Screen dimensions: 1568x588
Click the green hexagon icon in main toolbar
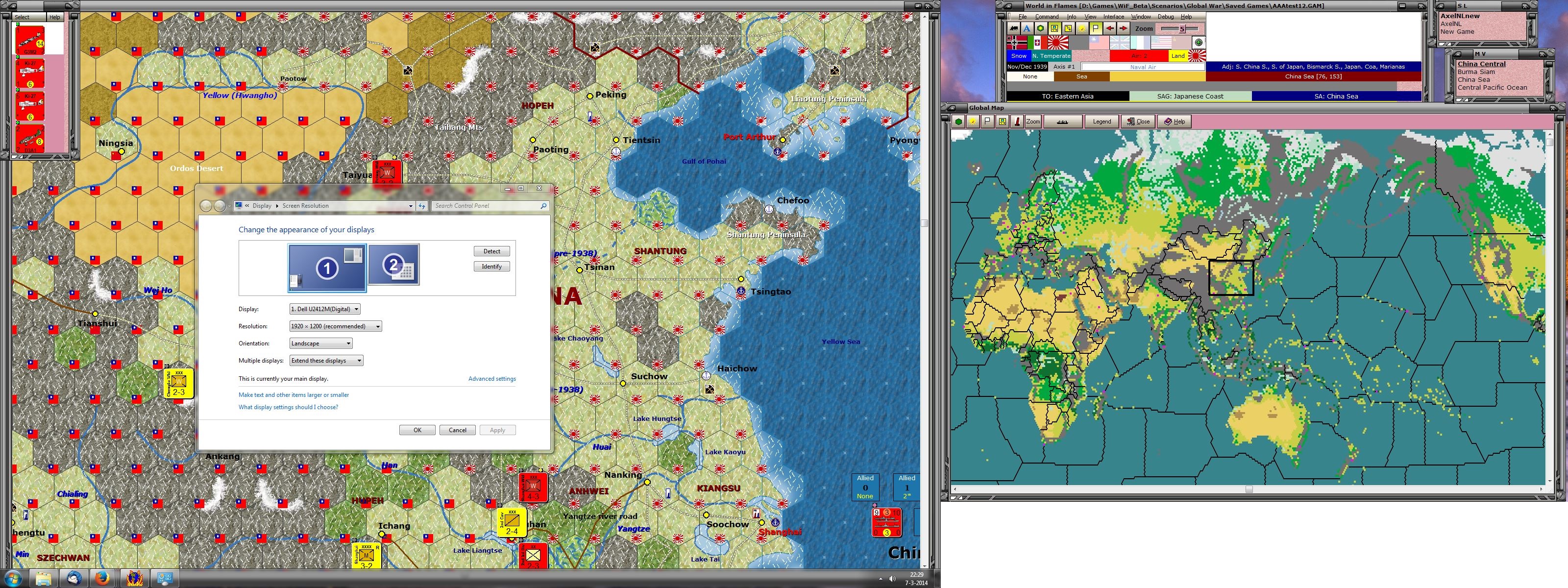click(x=1041, y=28)
